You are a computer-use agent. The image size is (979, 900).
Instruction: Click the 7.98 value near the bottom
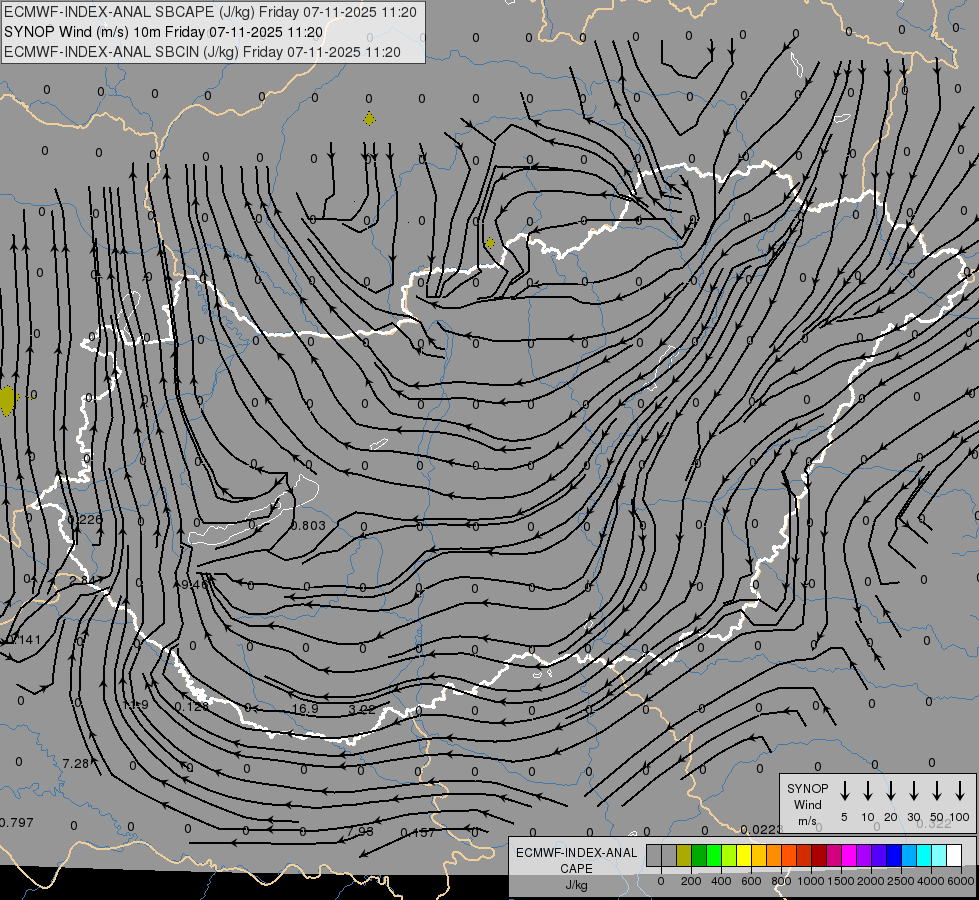point(360,831)
